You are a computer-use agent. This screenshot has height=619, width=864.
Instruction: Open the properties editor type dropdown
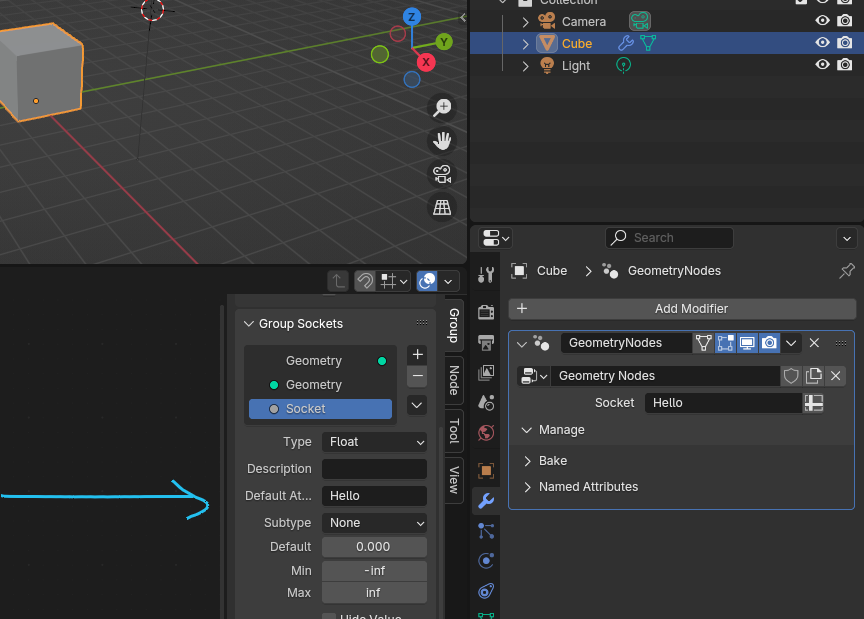[496, 238]
